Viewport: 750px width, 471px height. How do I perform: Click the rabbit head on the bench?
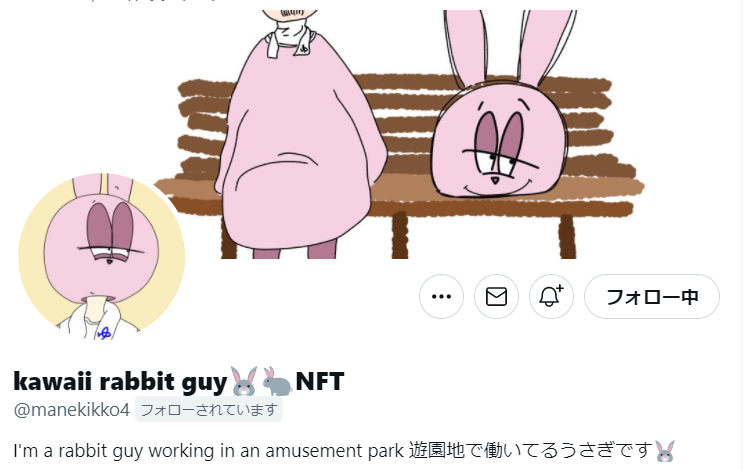pos(499,141)
